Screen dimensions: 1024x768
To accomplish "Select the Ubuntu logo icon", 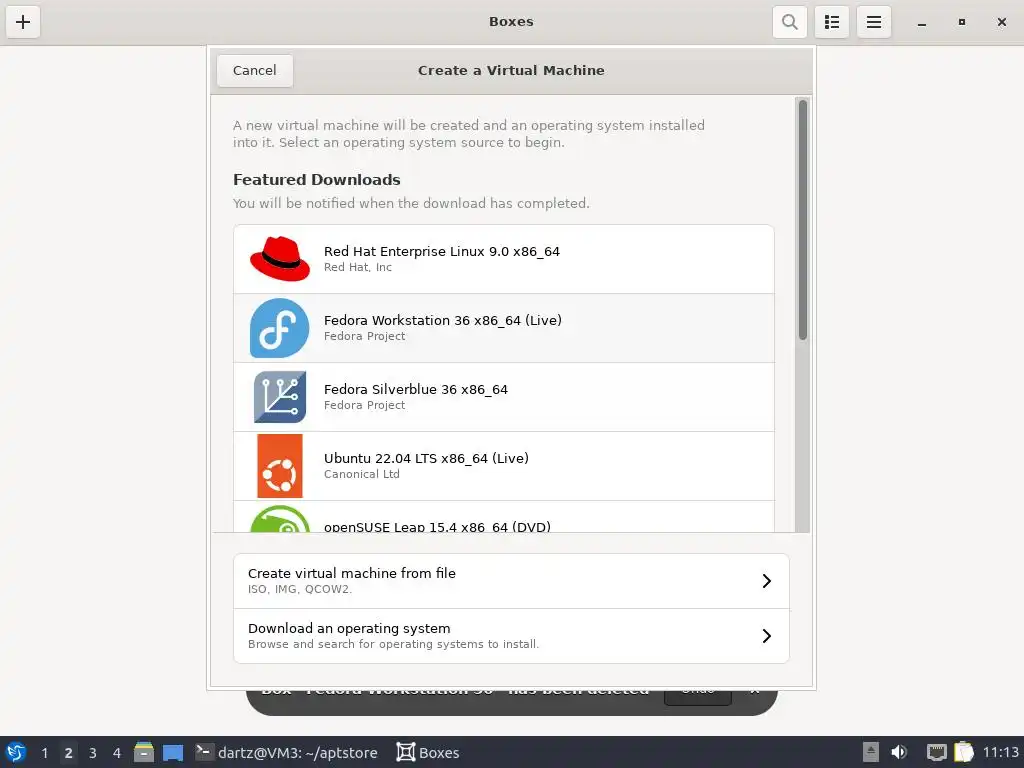I will point(280,466).
